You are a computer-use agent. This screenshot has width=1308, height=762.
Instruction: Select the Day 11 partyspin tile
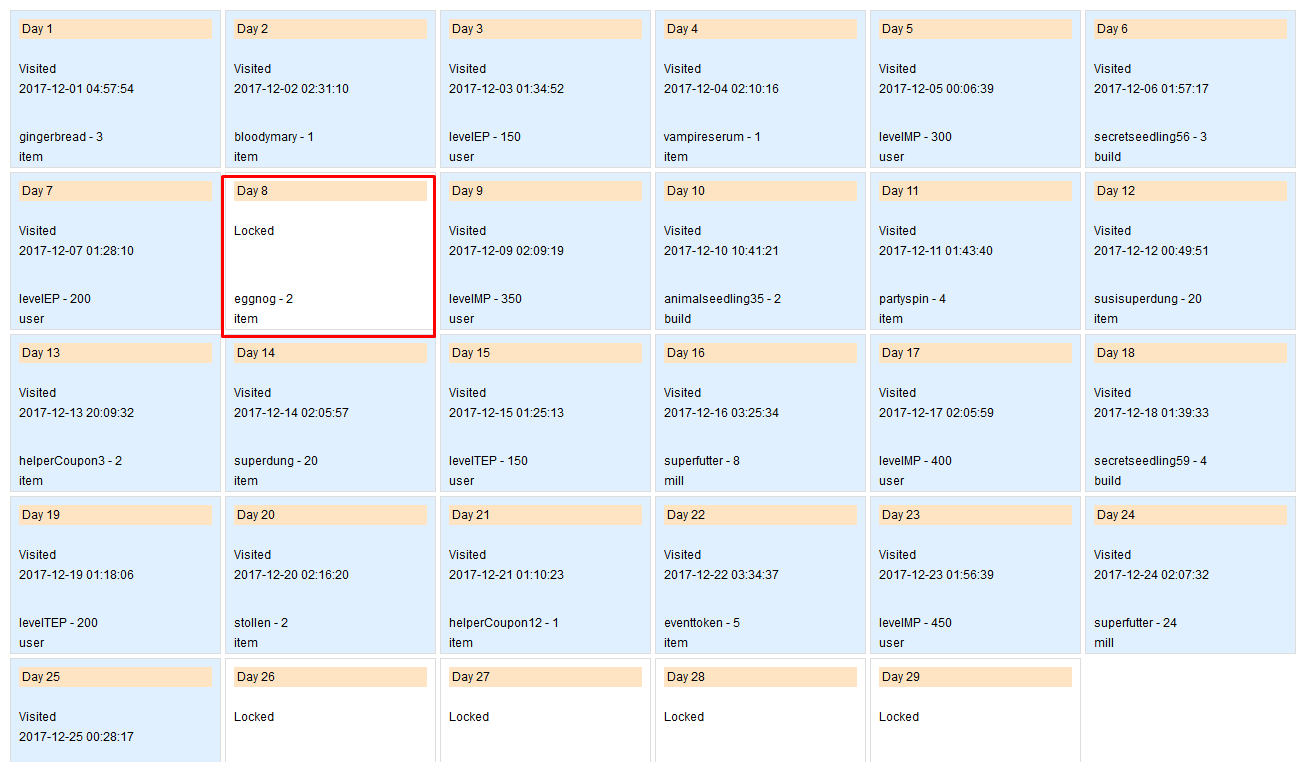[x=975, y=251]
